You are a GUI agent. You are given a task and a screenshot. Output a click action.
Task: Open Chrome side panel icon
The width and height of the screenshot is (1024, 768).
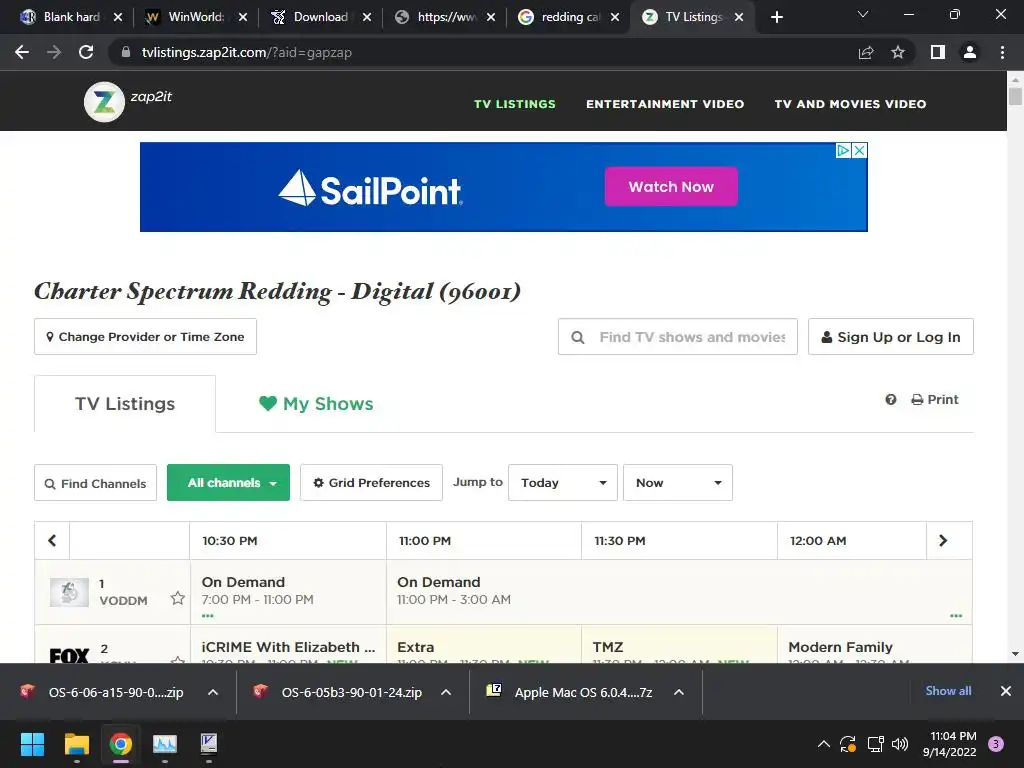[938, 52]
